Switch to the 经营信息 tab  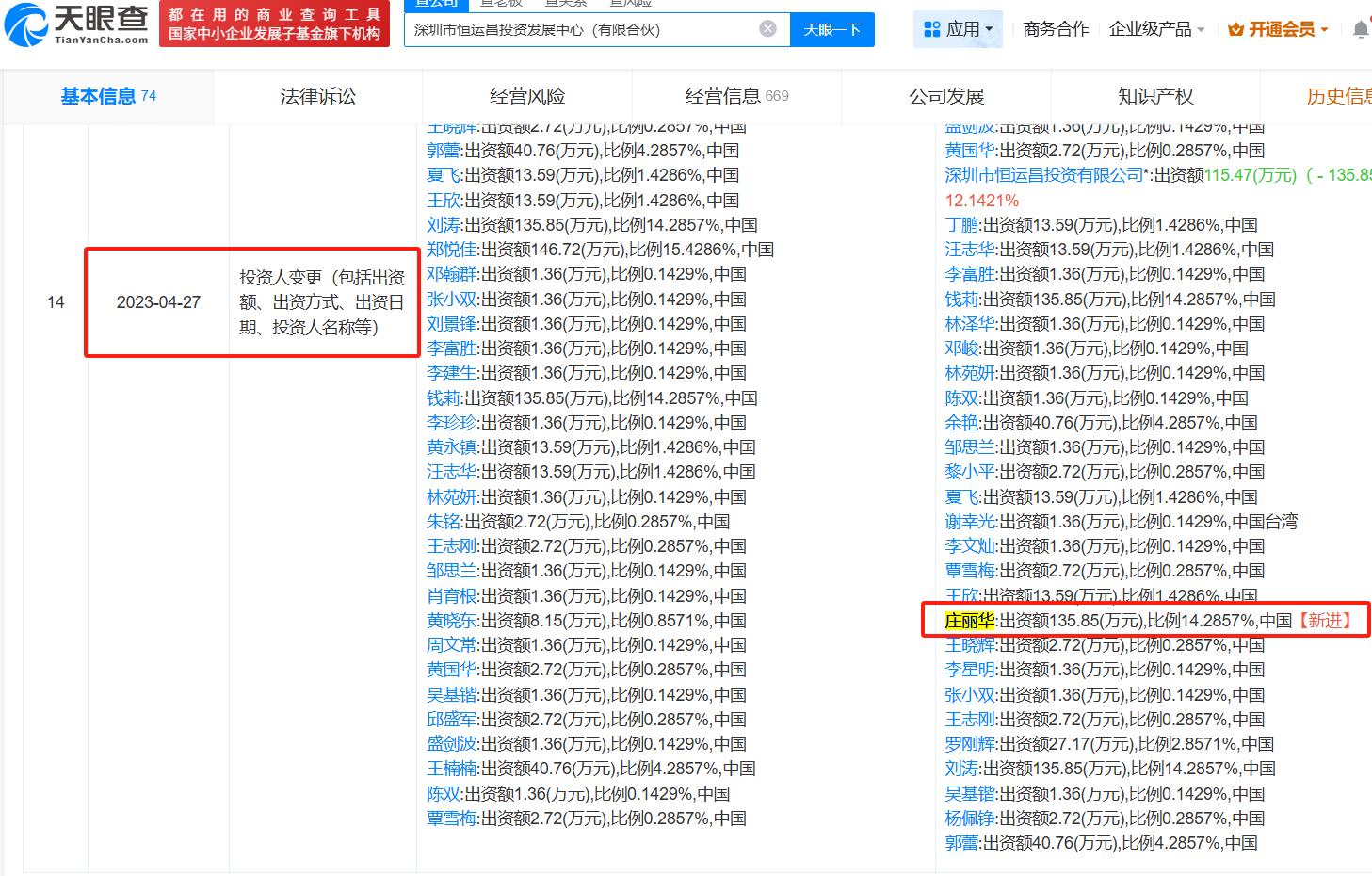tap(723, 95)
